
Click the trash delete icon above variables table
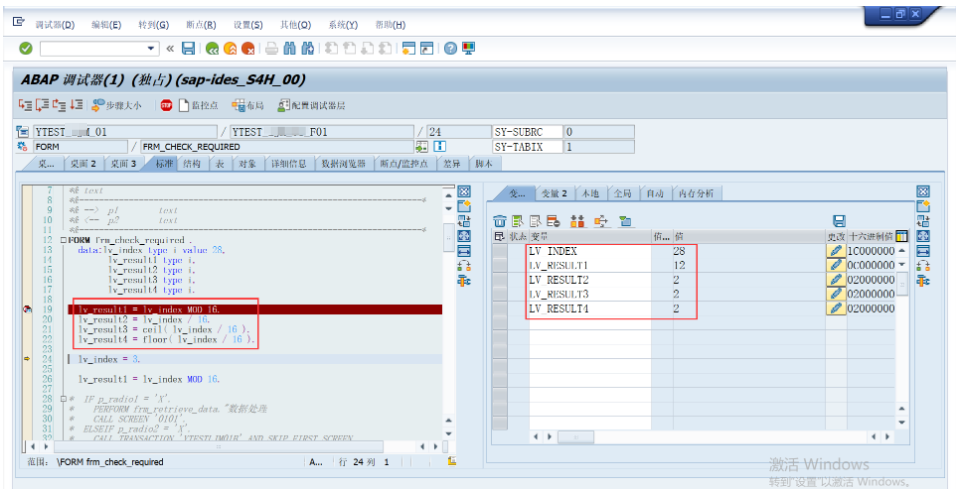click(500, 221)
